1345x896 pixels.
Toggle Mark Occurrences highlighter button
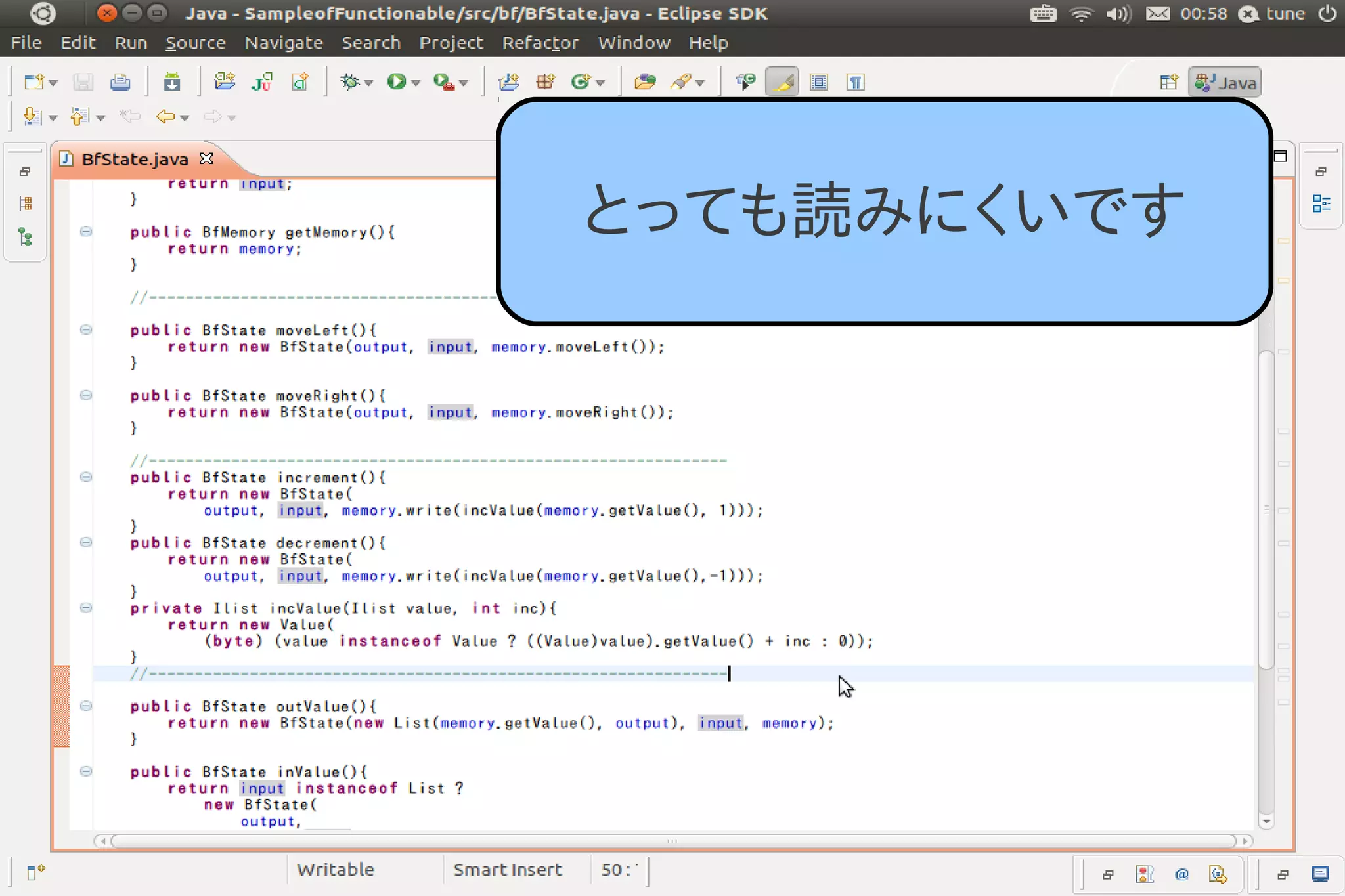tap(782, 82)
